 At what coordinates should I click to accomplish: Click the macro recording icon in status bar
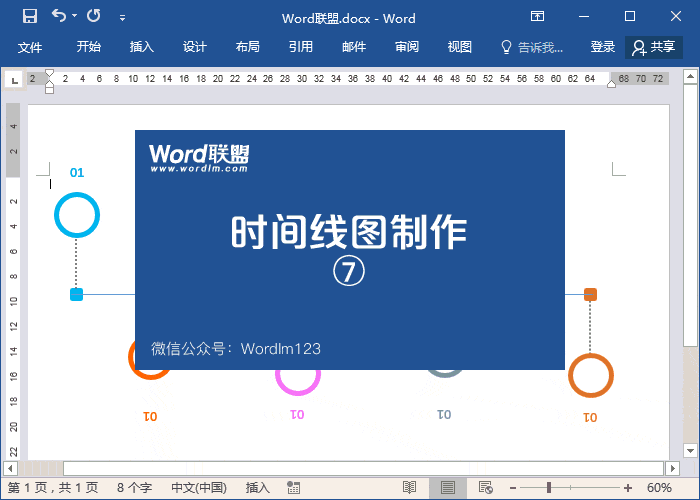[x=293, y=488]
